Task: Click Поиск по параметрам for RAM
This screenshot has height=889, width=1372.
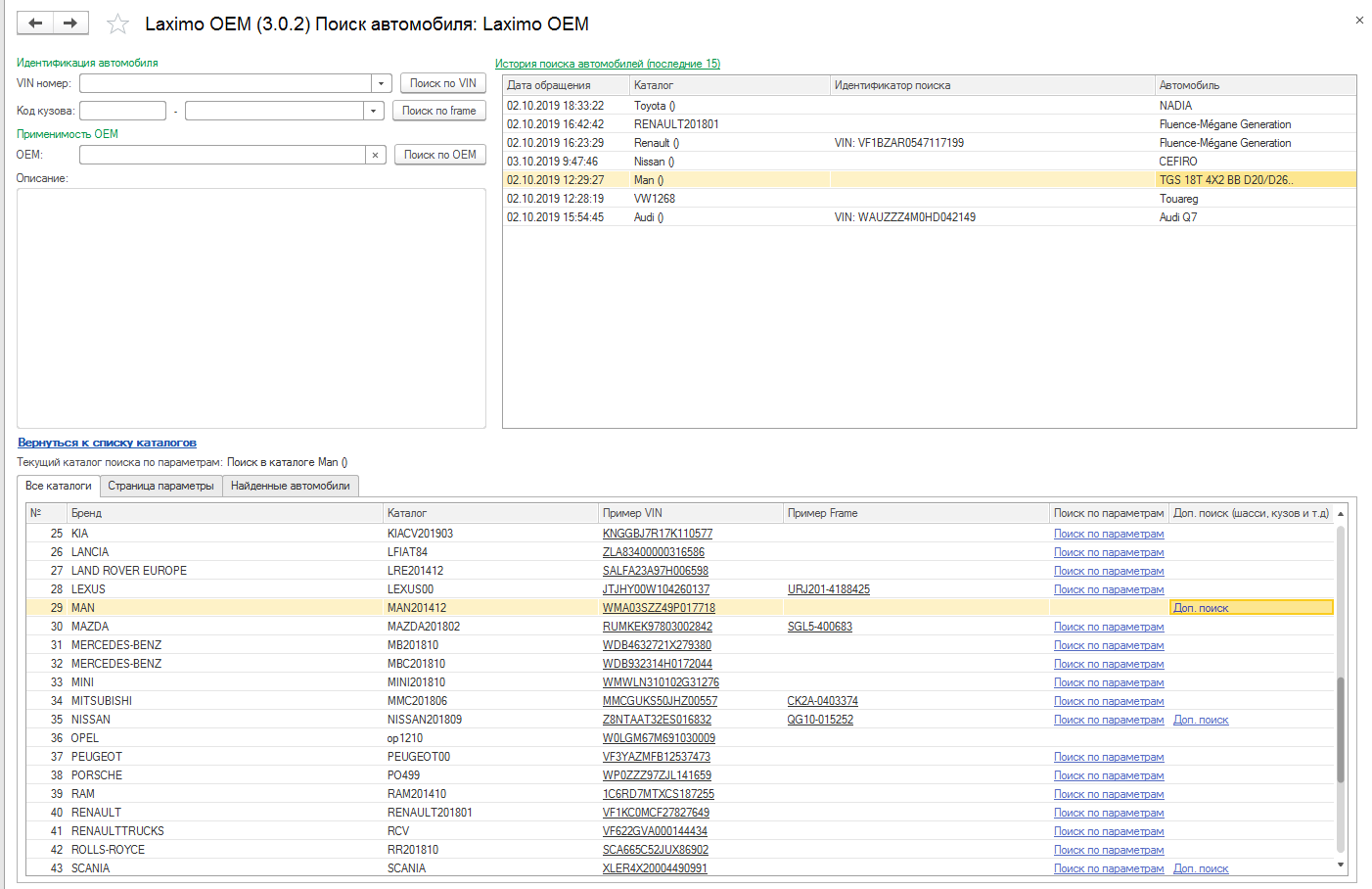Action: pos(1109,794)
